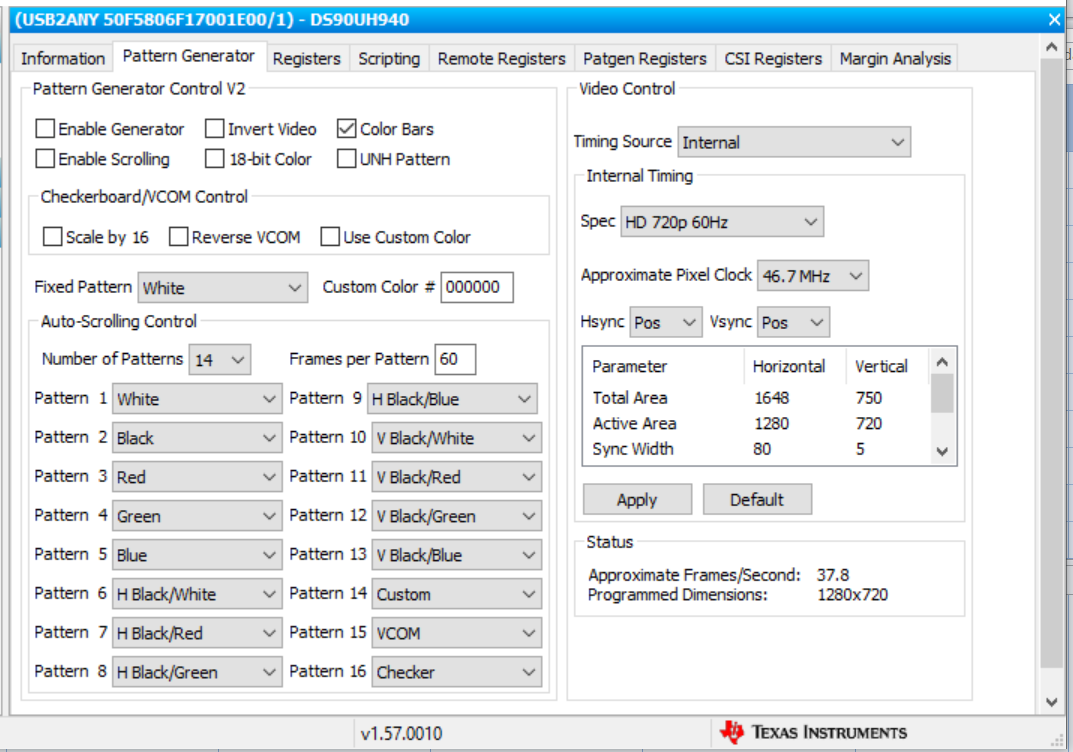Open the Registers tab
This screenshot has height=752, width=1073.
click(x=307, y=59)
